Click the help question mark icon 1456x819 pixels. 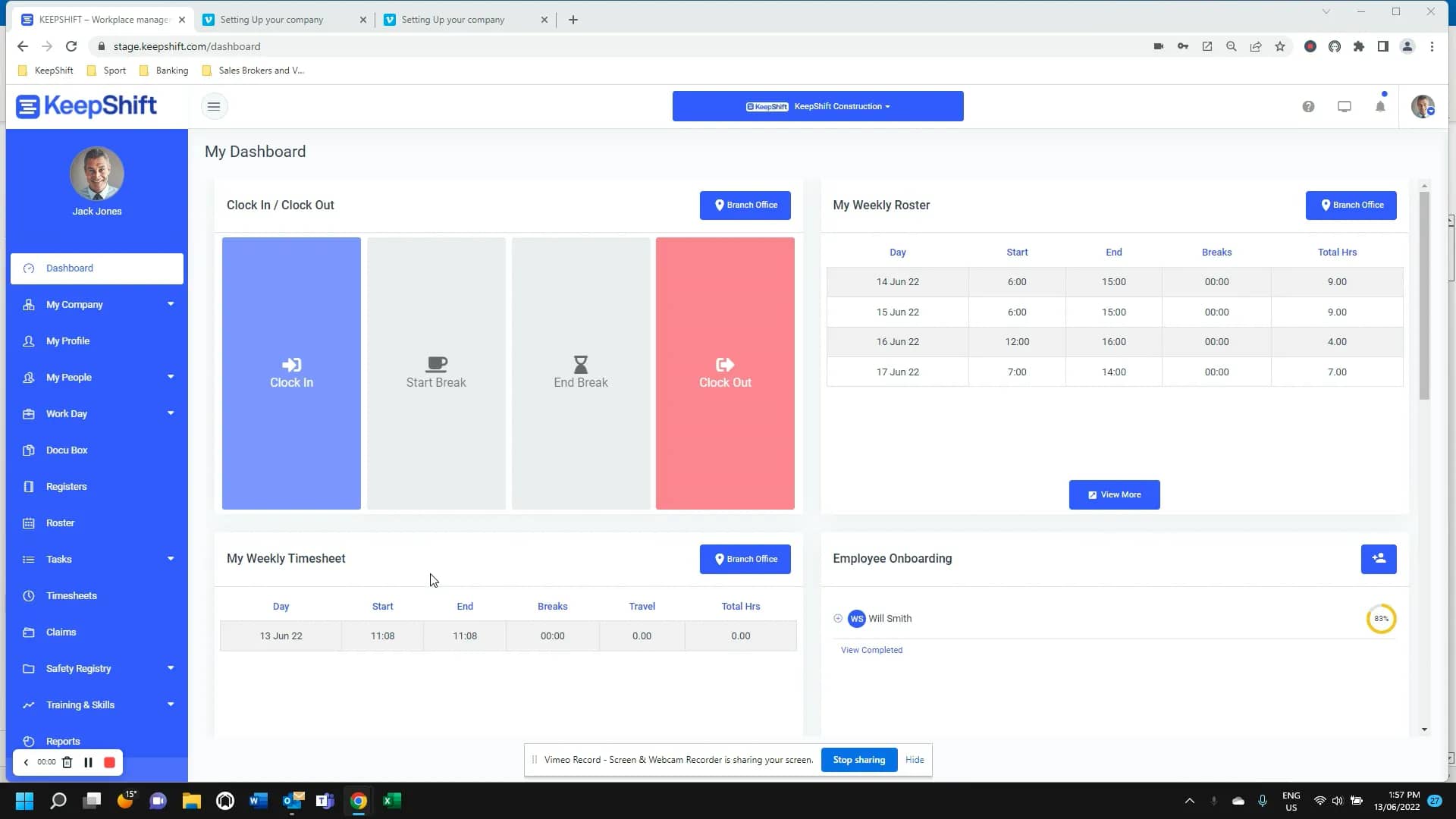[x=1308, y=106]
